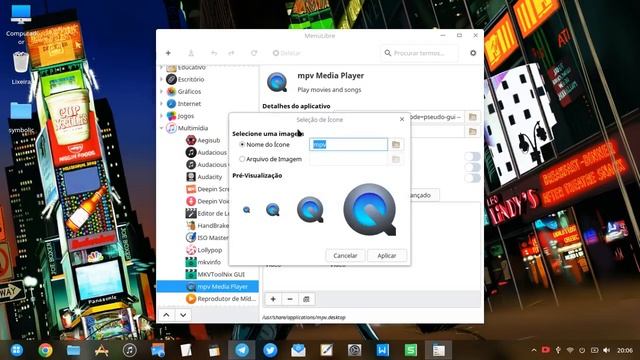Click the icon name input field containing mpv
The image size is (640, 360).
(349, 144)
